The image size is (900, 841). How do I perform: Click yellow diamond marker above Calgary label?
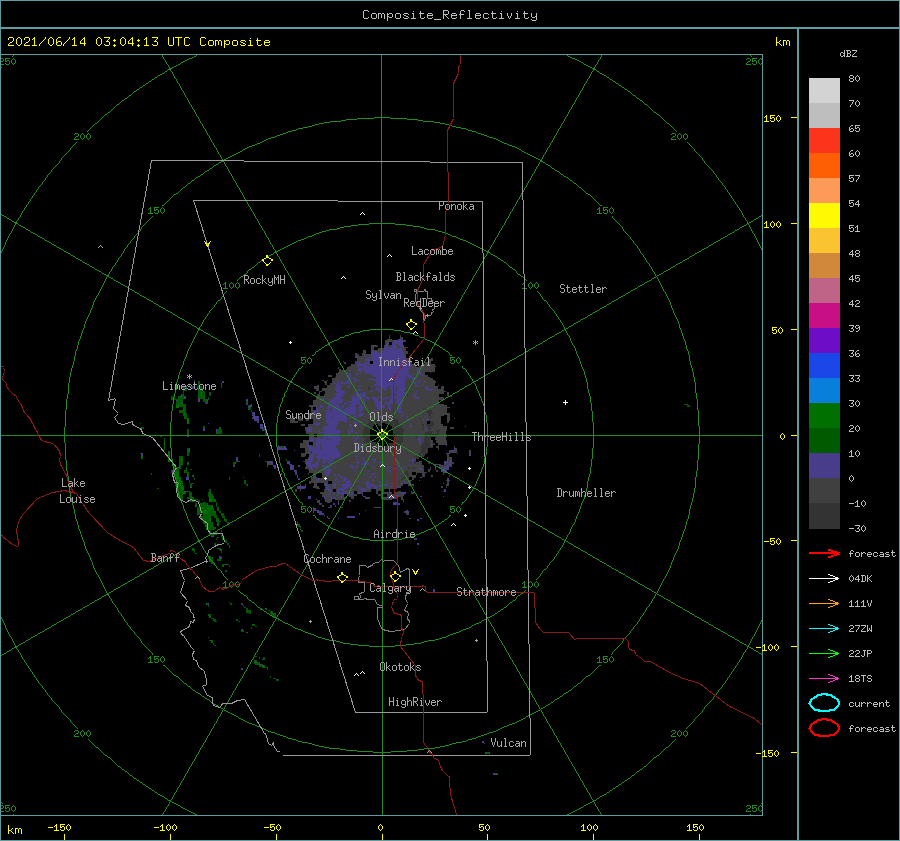click(395, 576)
